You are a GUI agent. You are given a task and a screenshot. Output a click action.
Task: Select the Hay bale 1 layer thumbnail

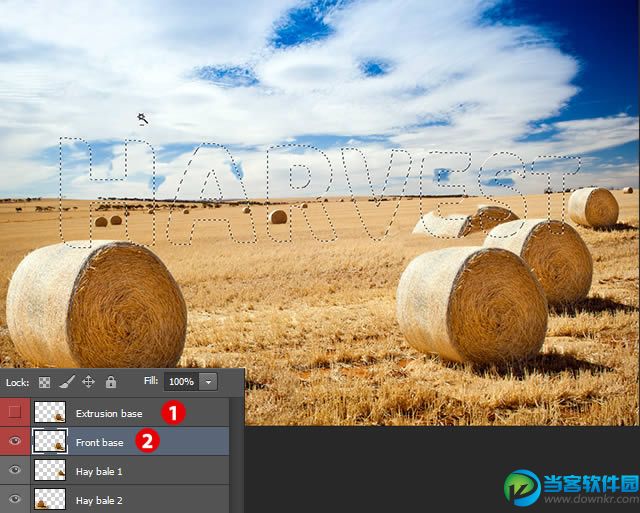[x=50, y=470]
